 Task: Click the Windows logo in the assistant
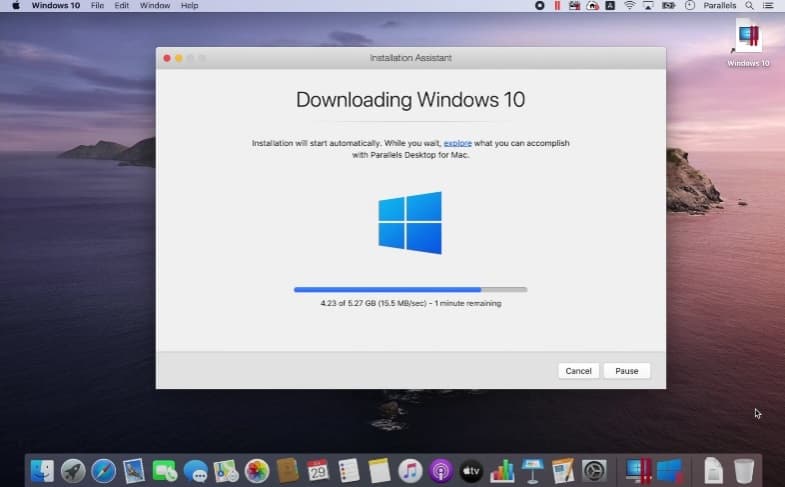[x=410, y=223]
